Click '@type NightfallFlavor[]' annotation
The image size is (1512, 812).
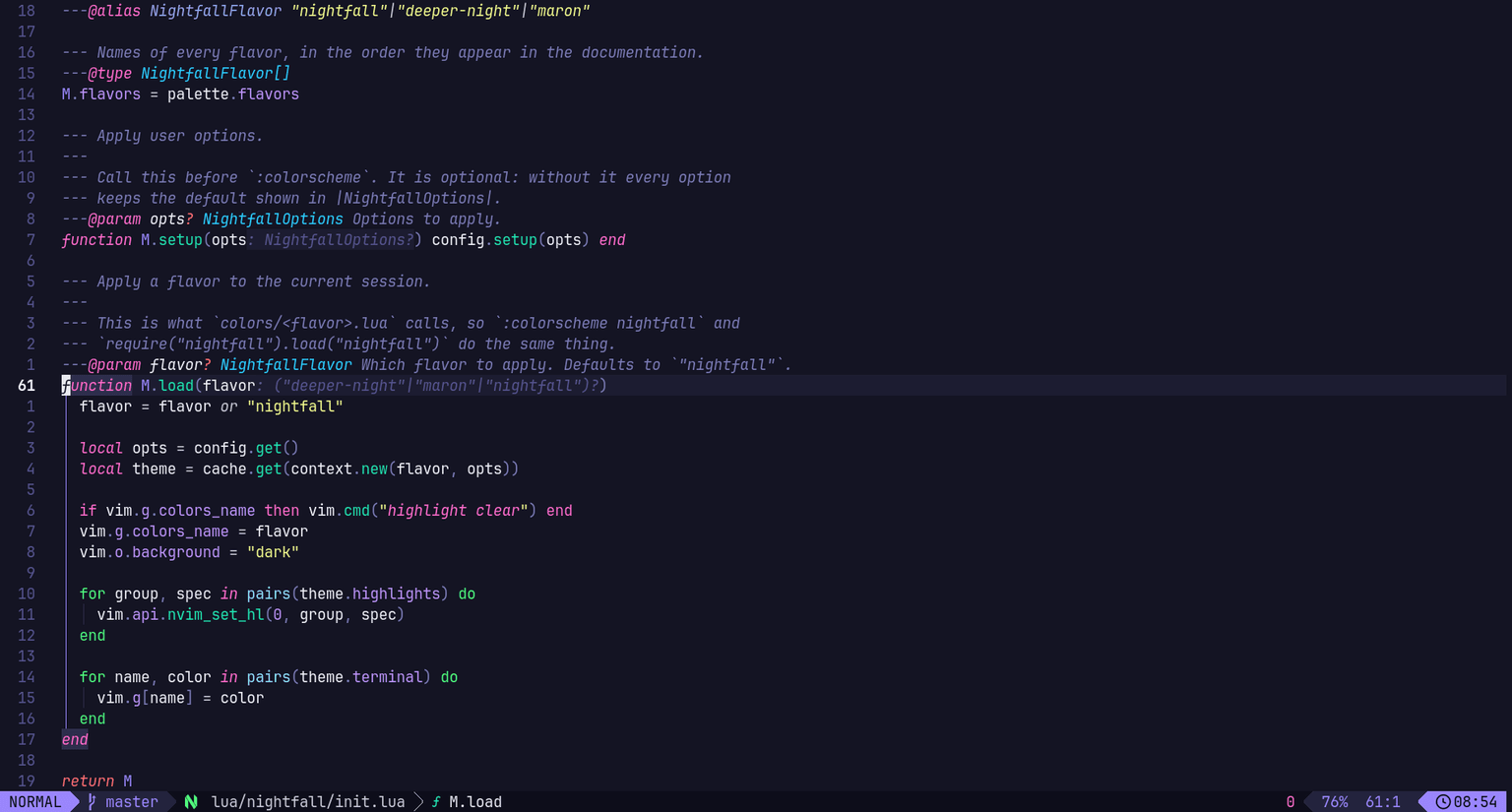coord(189,74)
